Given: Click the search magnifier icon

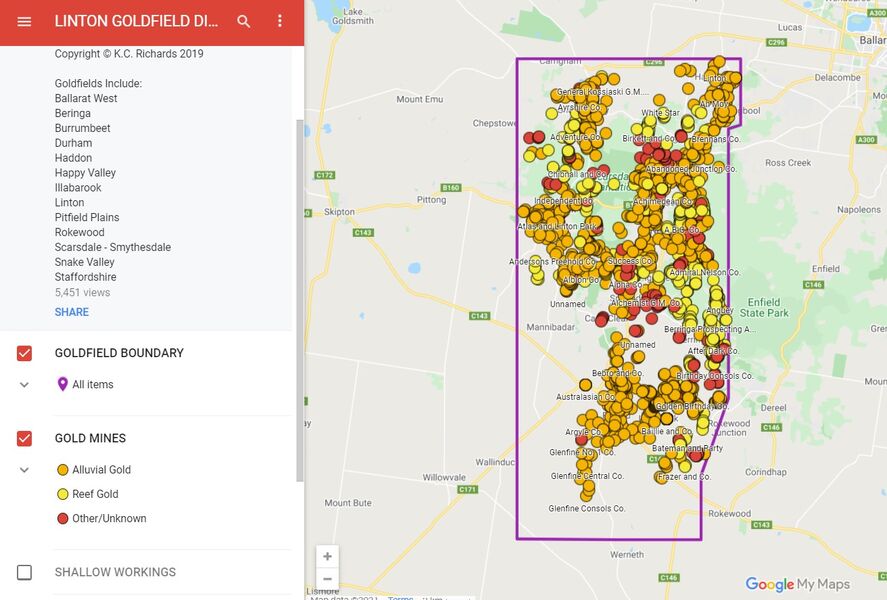Looking at the screenshot, I should [243, 21].
